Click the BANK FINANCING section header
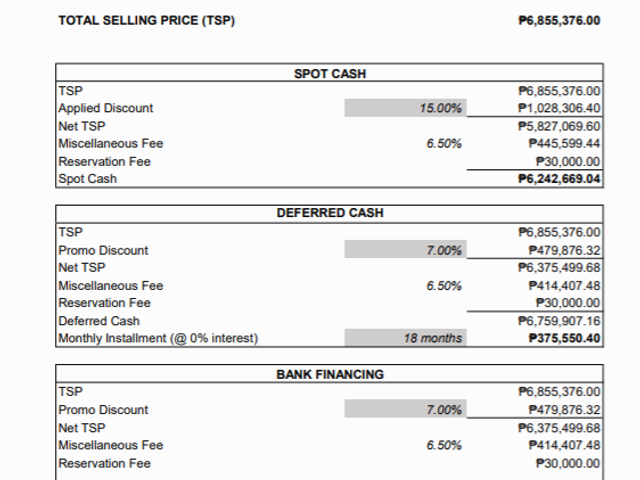 330,374
